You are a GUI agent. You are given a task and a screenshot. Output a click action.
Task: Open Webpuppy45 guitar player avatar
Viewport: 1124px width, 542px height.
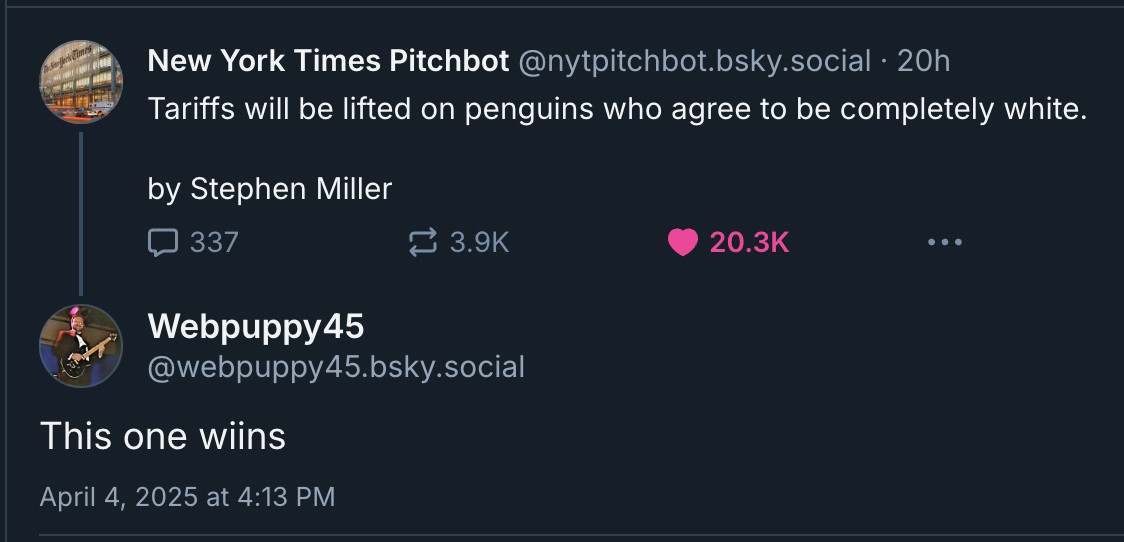(x=81, y=346)
